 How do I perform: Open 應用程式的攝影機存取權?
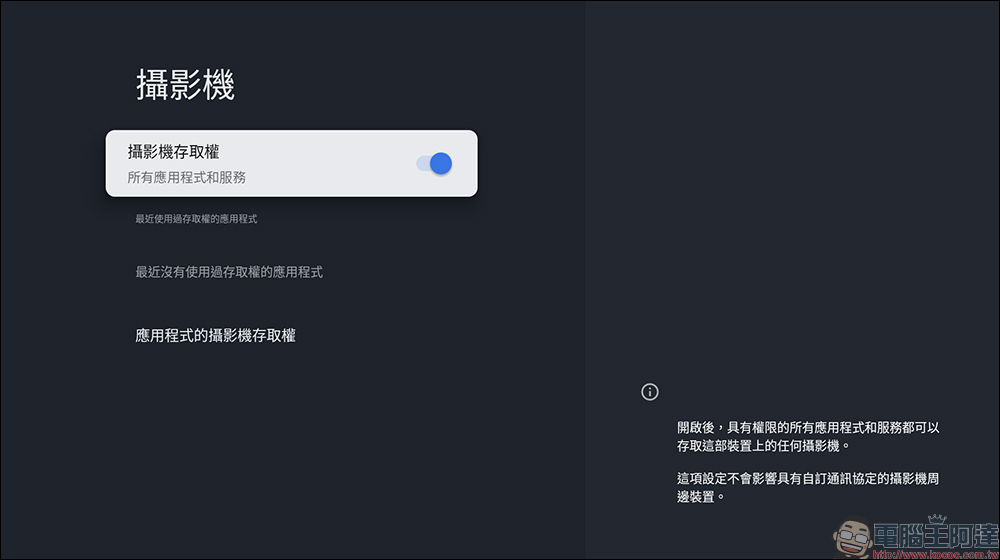pyautogui.click(x=215, y=336)
